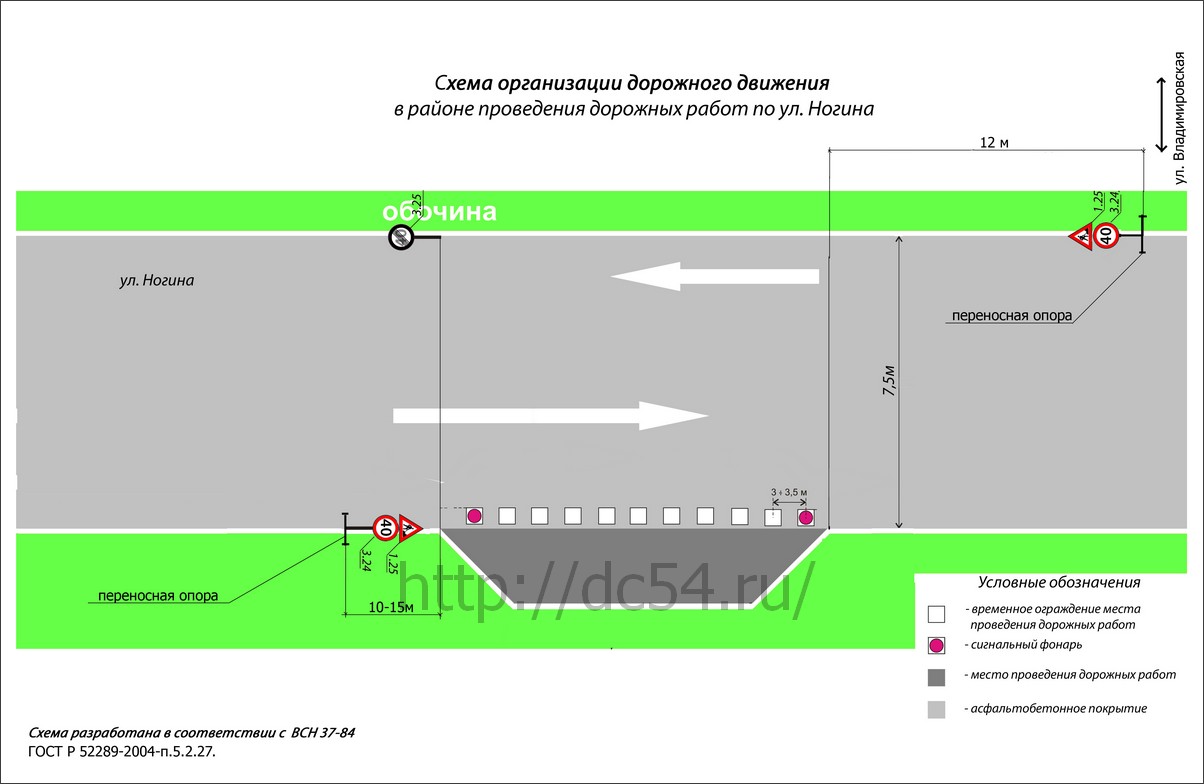Click the '7,5м' road width label
The width and height of the screenshot is (1204, 784).
click(x=889, y=381)
